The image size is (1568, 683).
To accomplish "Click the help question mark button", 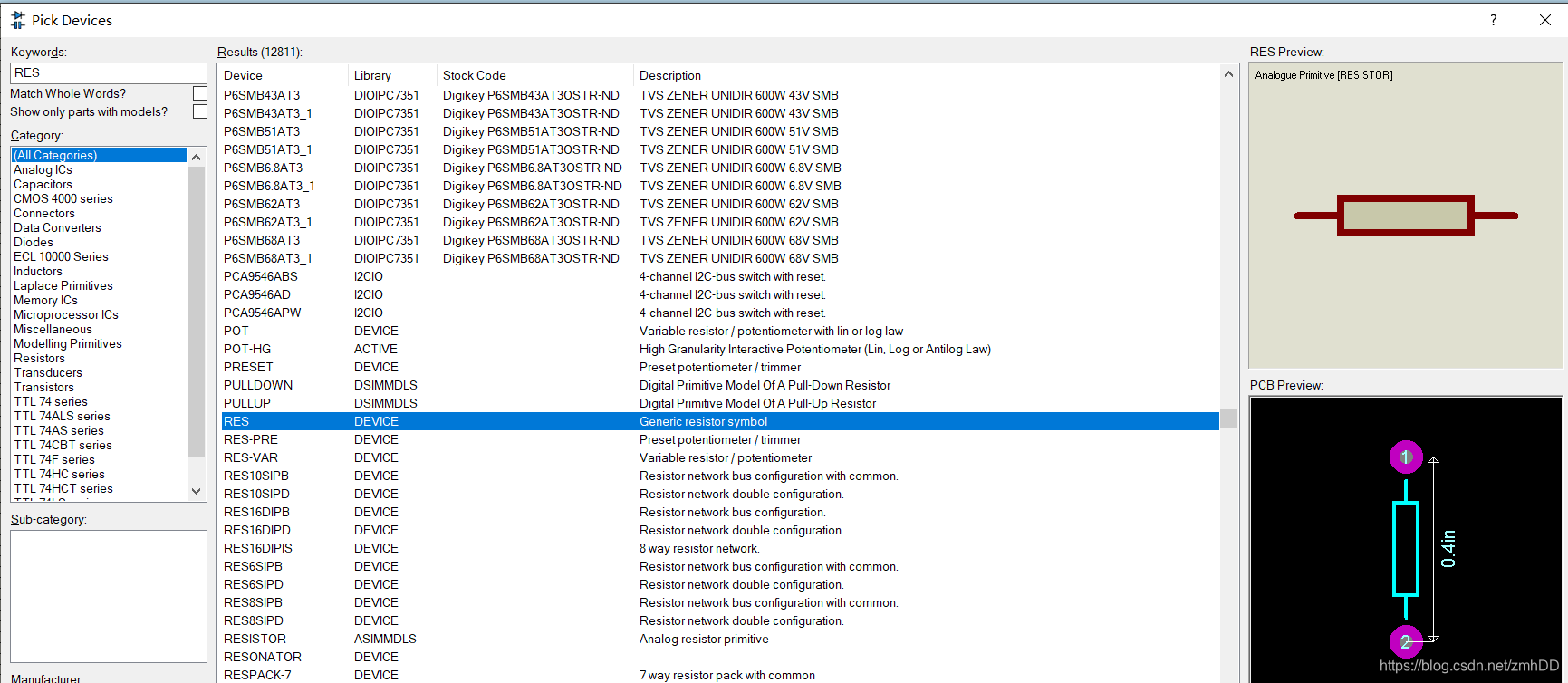I will pyautogui.click(x=1494, y=20).
